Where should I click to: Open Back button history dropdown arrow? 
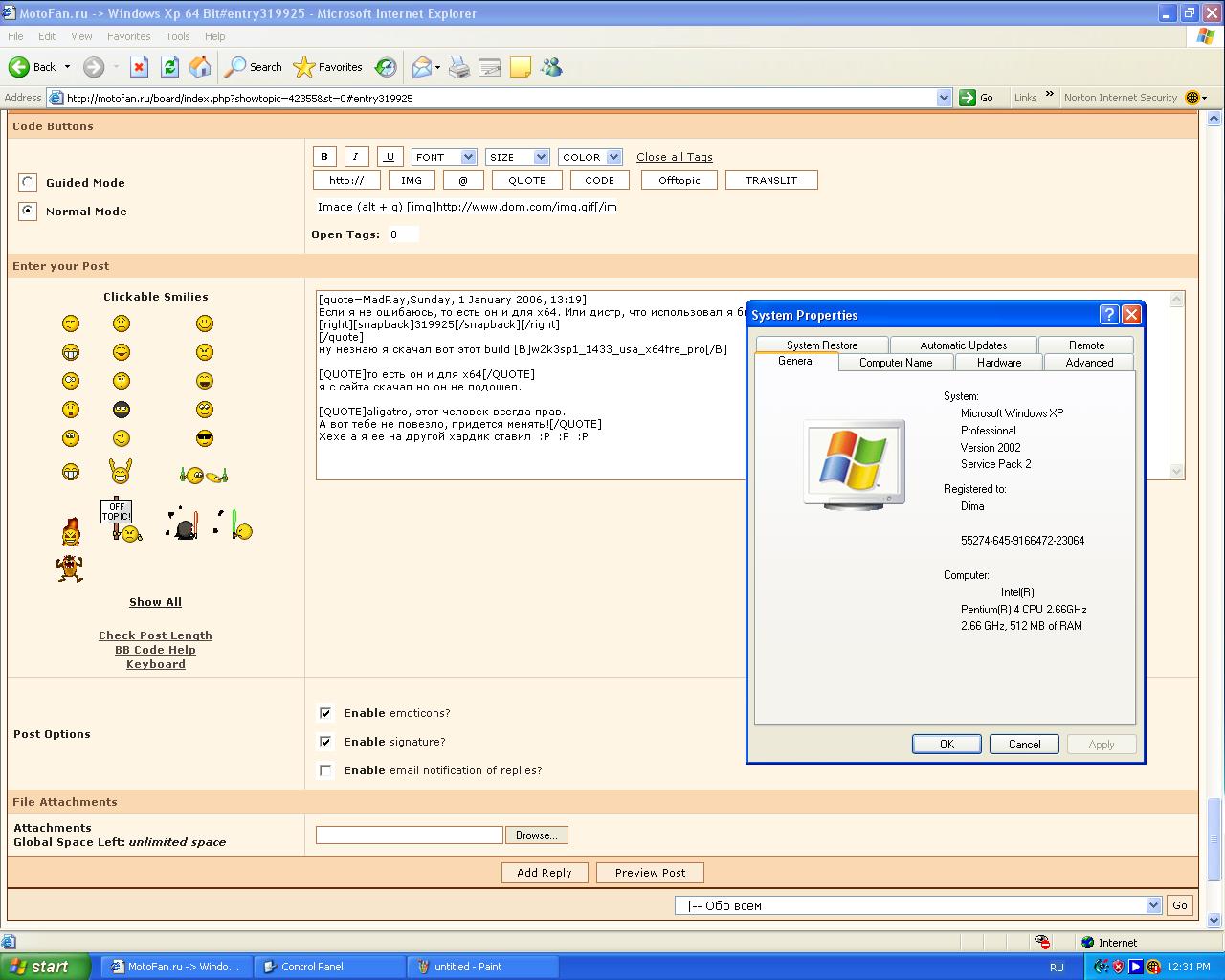[x=67, y=67]
